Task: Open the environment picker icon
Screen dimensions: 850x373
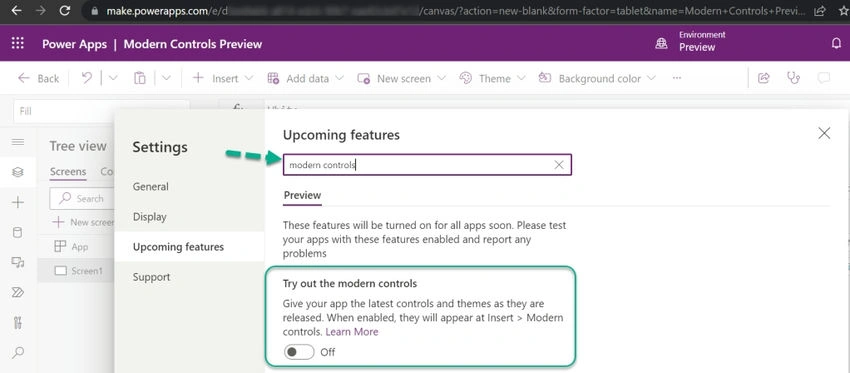Action: coord(661,43)
